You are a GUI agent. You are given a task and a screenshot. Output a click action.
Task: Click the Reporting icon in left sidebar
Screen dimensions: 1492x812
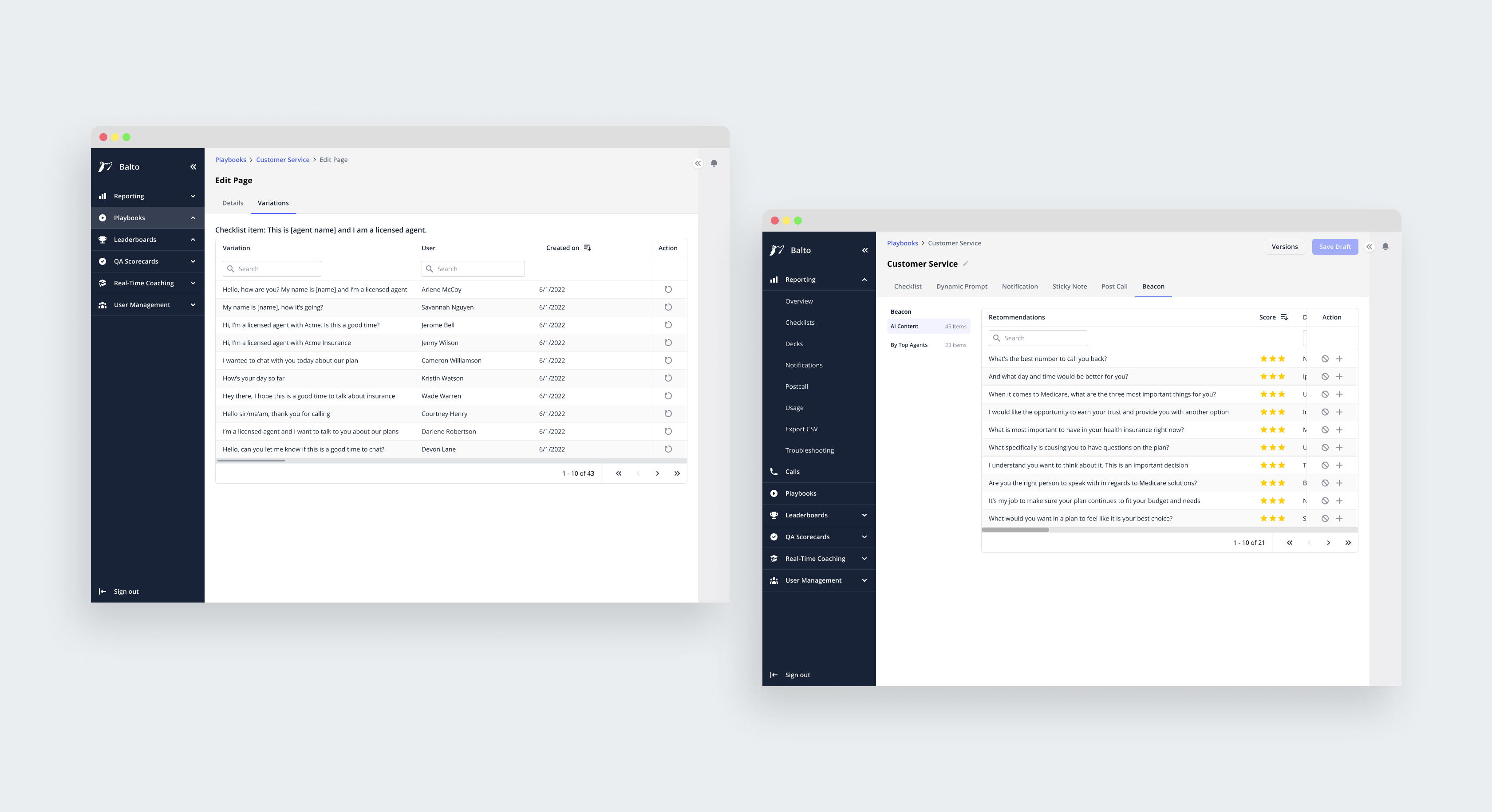coord(103,196)
